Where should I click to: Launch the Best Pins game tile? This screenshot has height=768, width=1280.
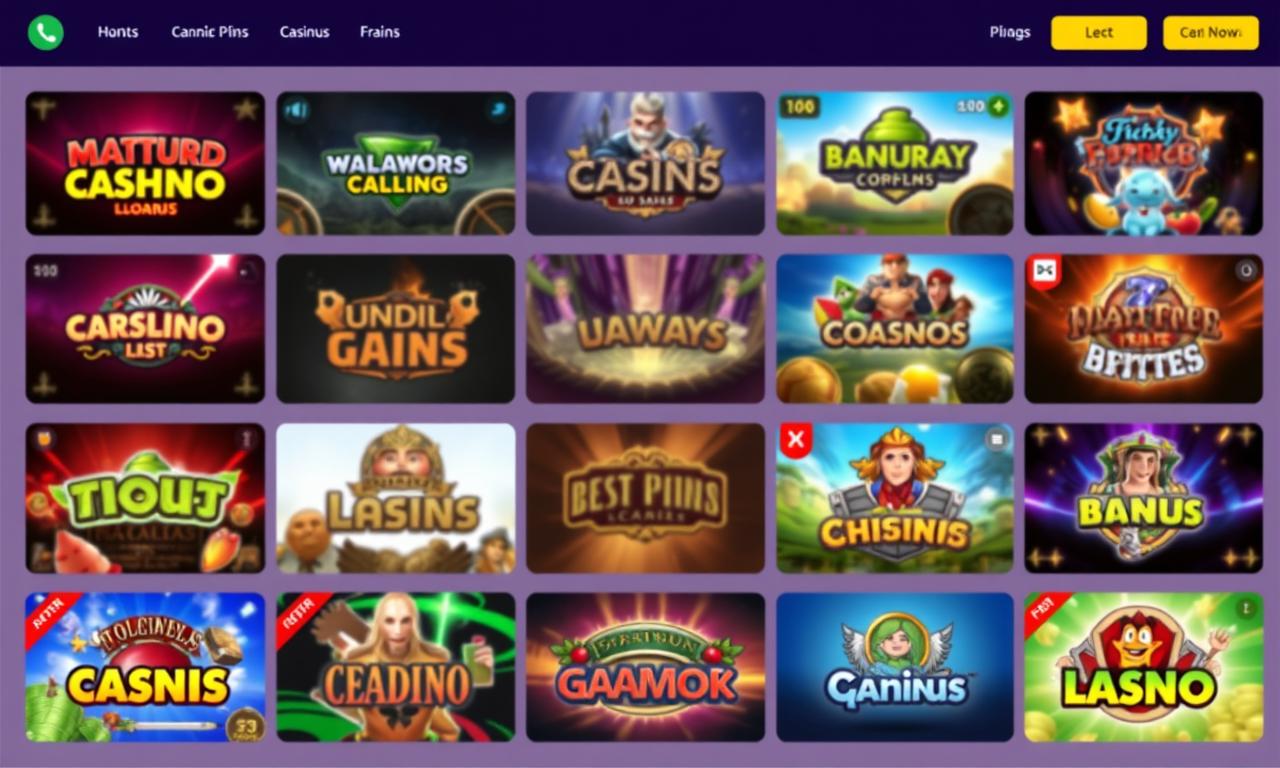pyautogui.click(x=645, y=498)
